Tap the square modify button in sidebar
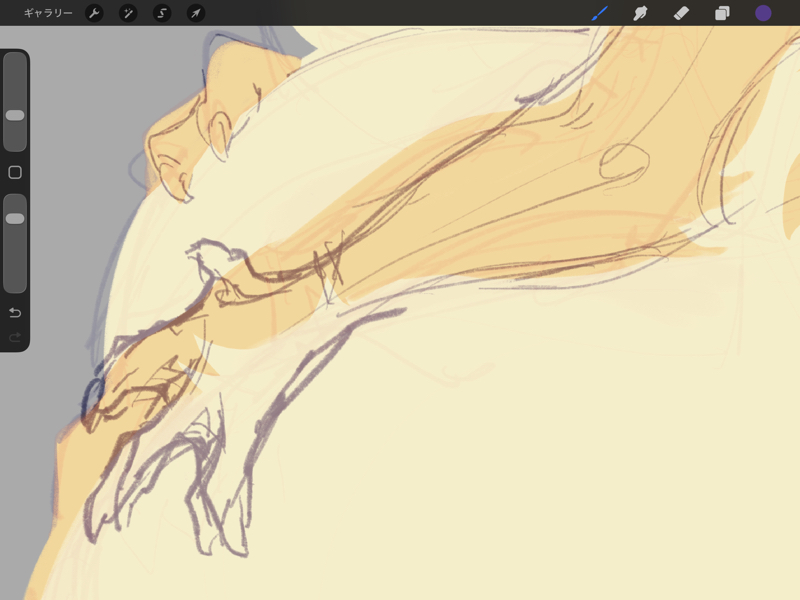This screenshot has width=800, height=600. [15, 172]
